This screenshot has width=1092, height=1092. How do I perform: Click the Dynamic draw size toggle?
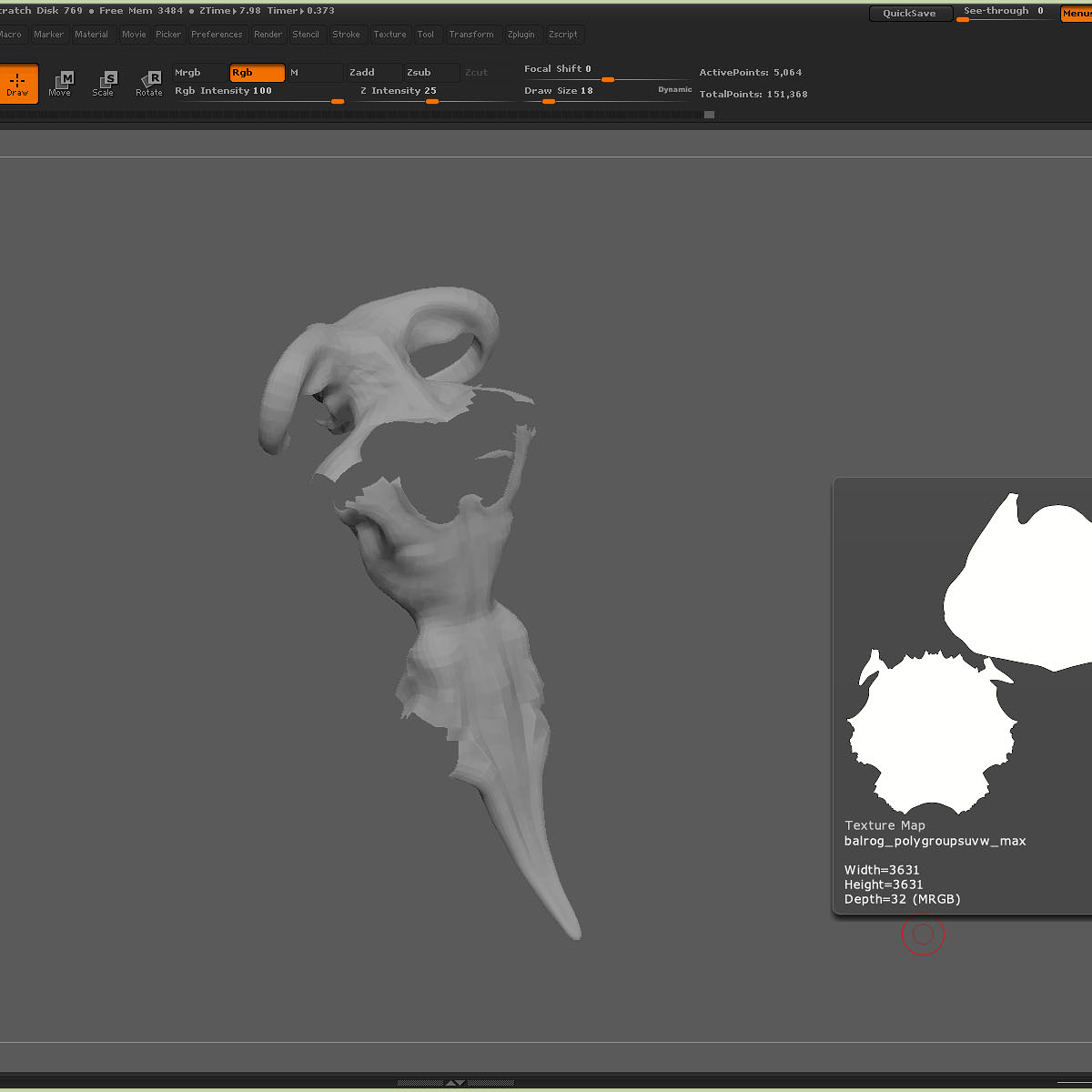tap(674, 90)
